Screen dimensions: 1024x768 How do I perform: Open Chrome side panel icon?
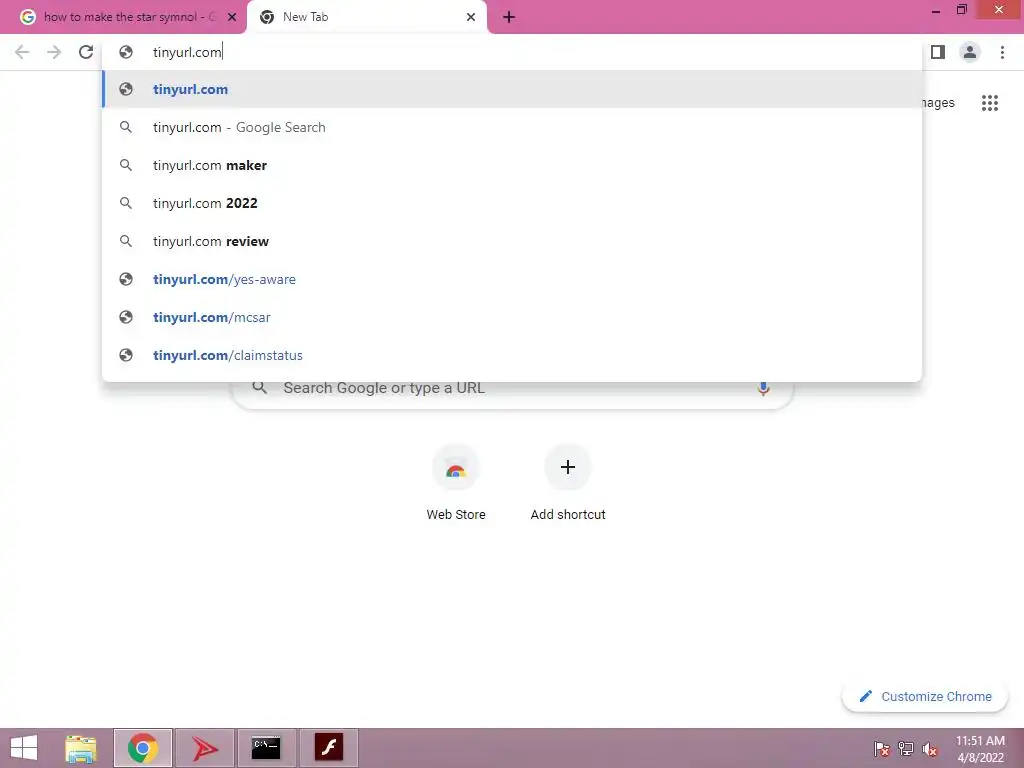938,52
